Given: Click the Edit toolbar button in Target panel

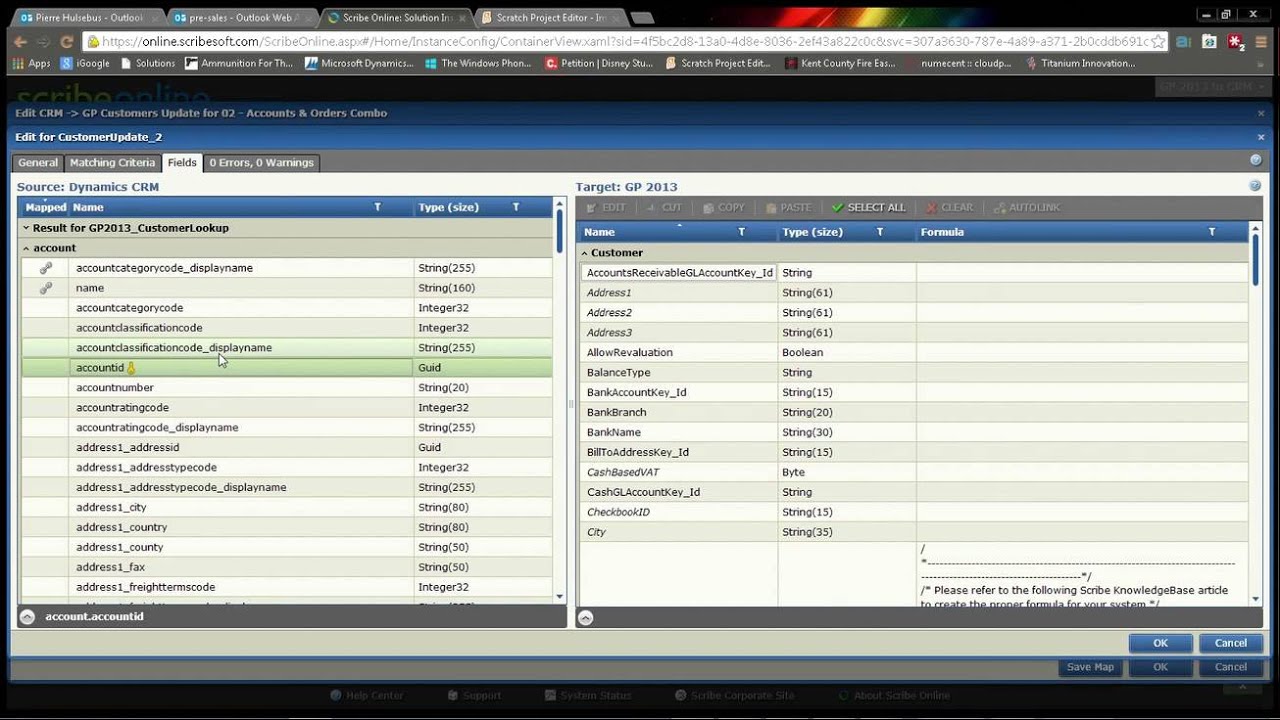Looking at the screenshot, I should click(x=606, y=208).
